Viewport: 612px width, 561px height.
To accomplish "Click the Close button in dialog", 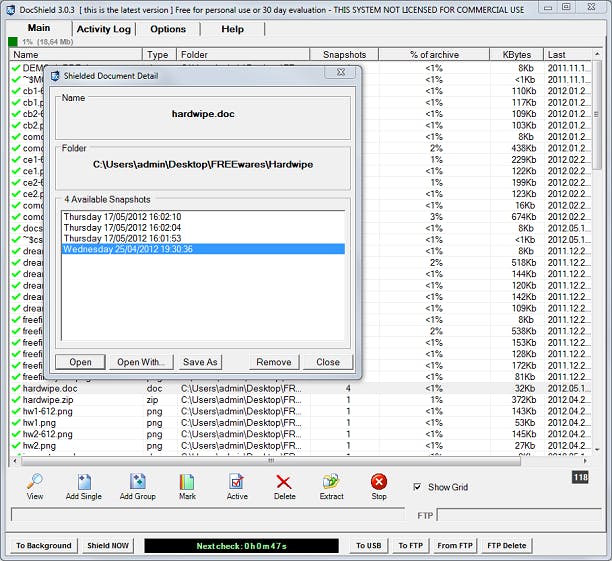I will pos(328,362).
